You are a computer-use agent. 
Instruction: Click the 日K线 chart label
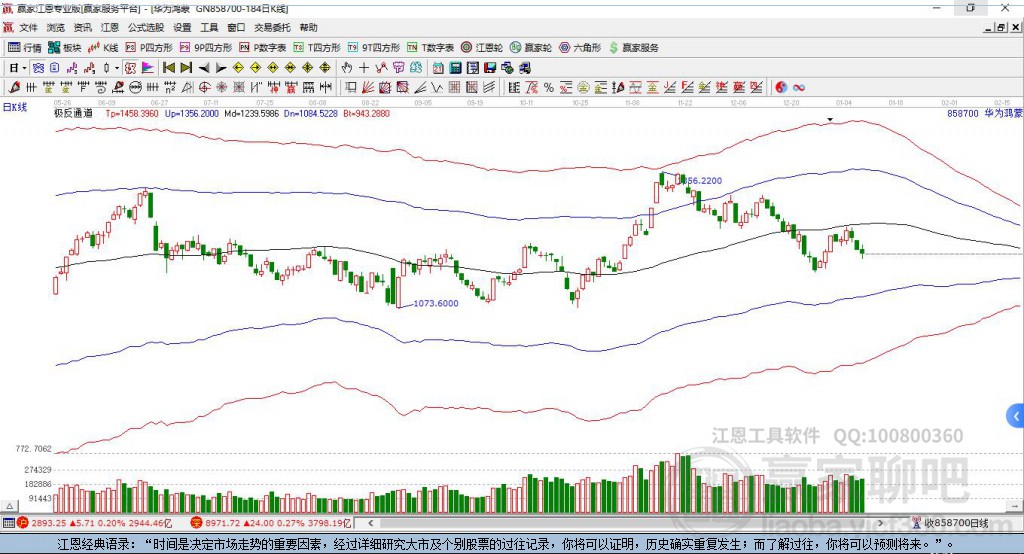15,107
